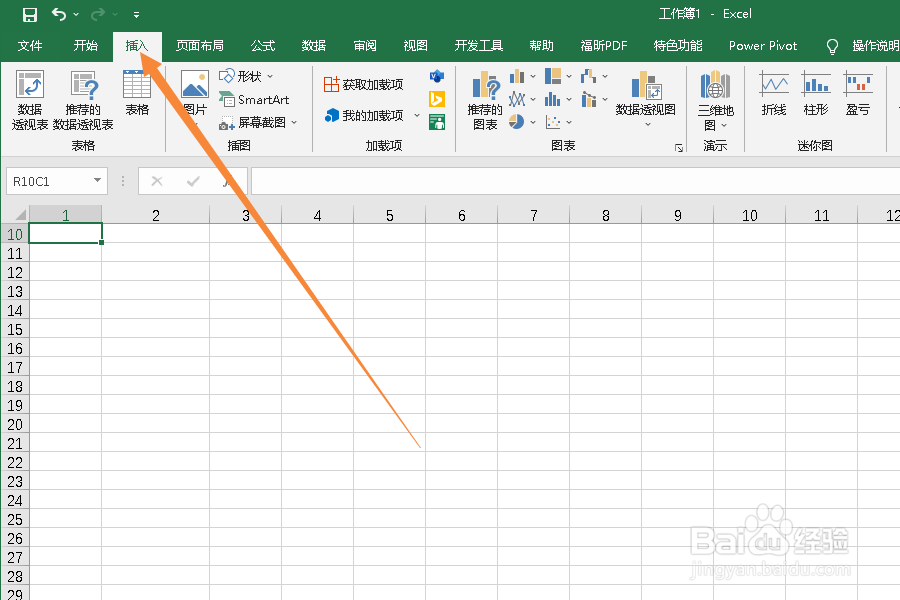Expand the 我的加载项 dropdown arrow
This screenshot has height=600, width=900.
[x=417, y=115]
